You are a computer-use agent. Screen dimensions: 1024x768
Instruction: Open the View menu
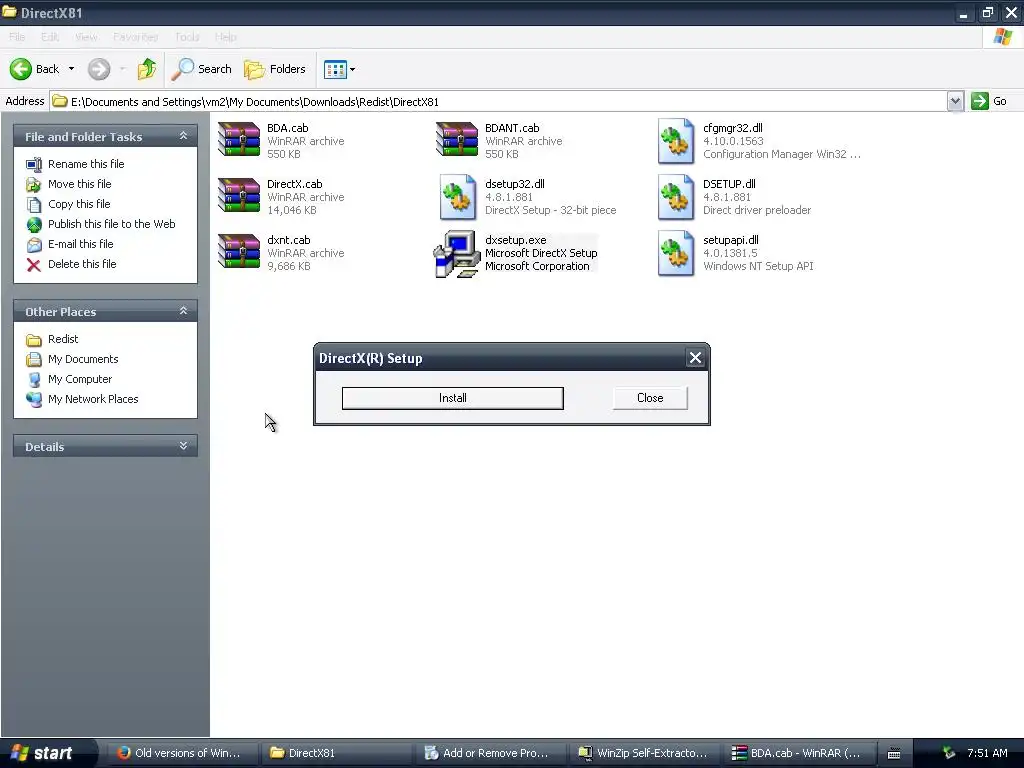click(86, 37)
